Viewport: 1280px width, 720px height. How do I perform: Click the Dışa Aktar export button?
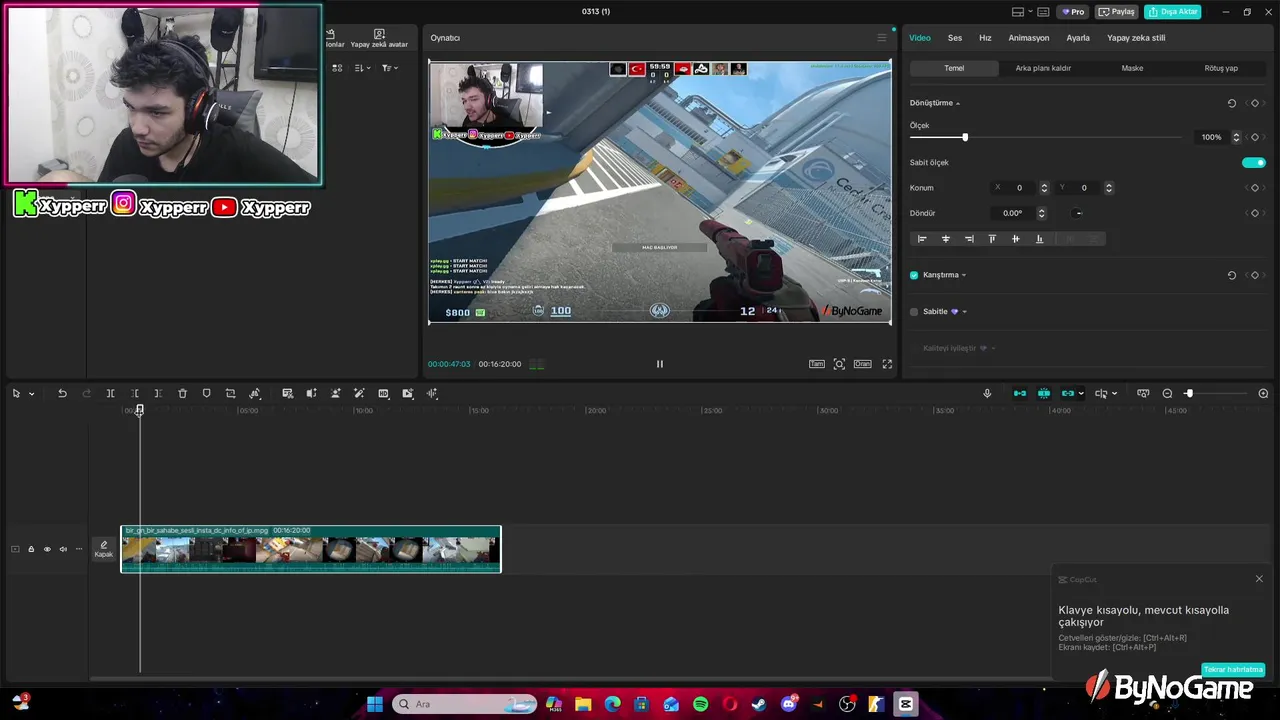1172,12
